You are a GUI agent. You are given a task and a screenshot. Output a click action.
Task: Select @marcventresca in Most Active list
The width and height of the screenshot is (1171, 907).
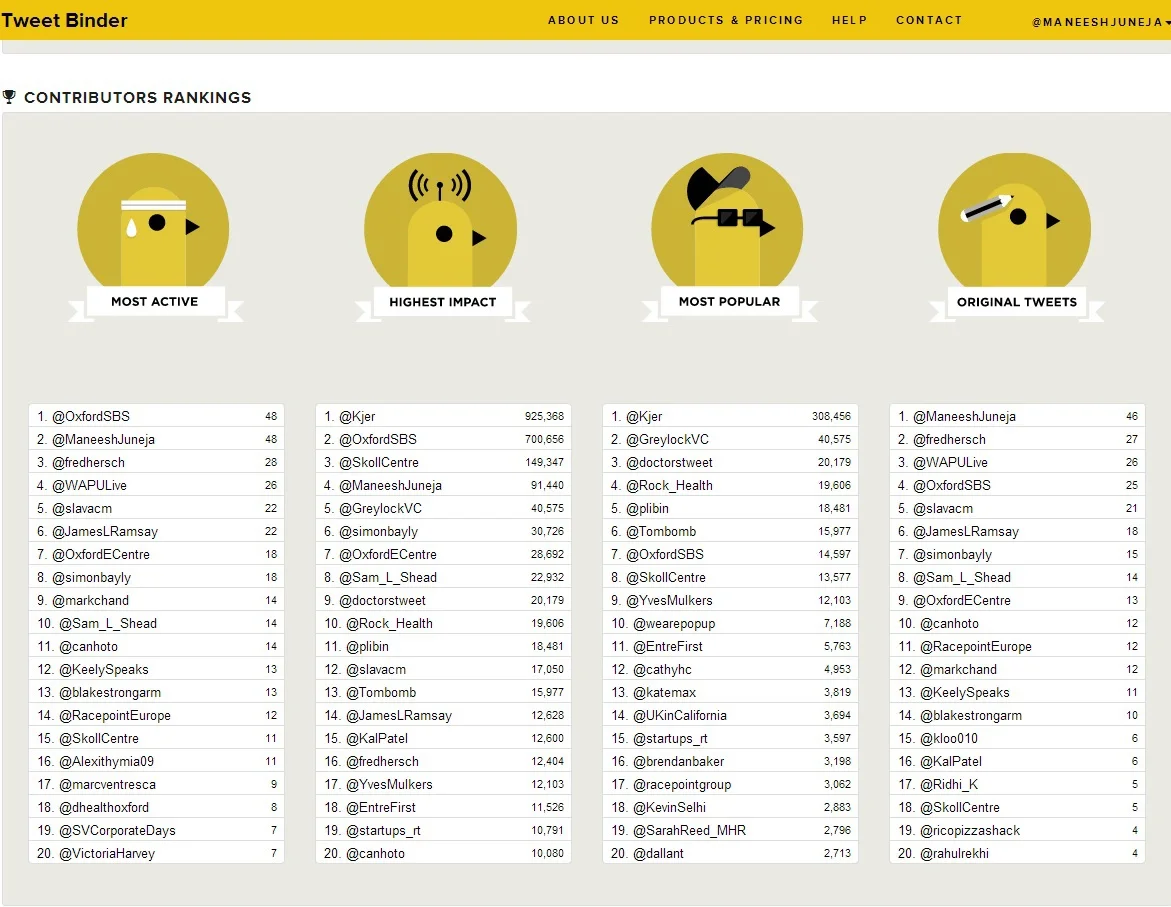point(108,784)
